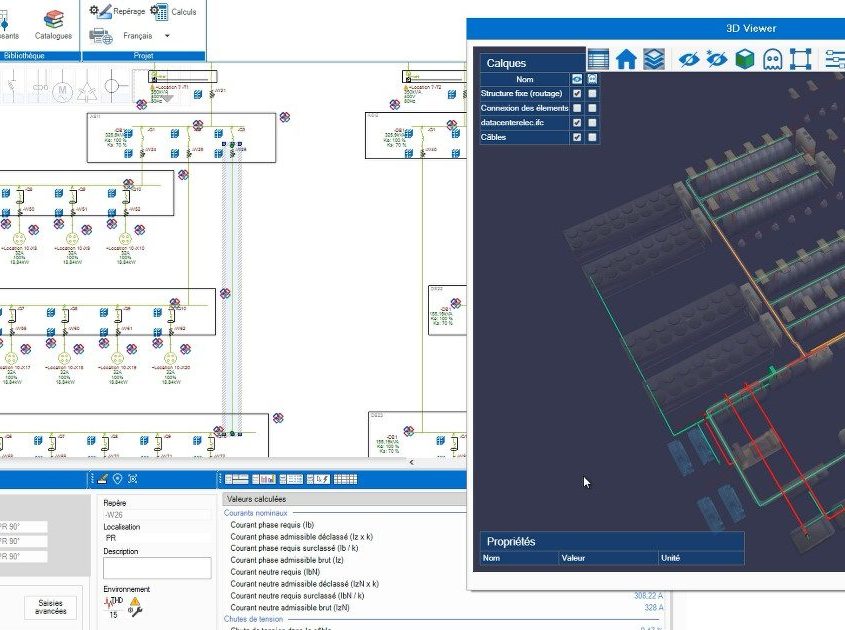
Task: Click the eye visibility column header in Calques
Action: [577, 79]
